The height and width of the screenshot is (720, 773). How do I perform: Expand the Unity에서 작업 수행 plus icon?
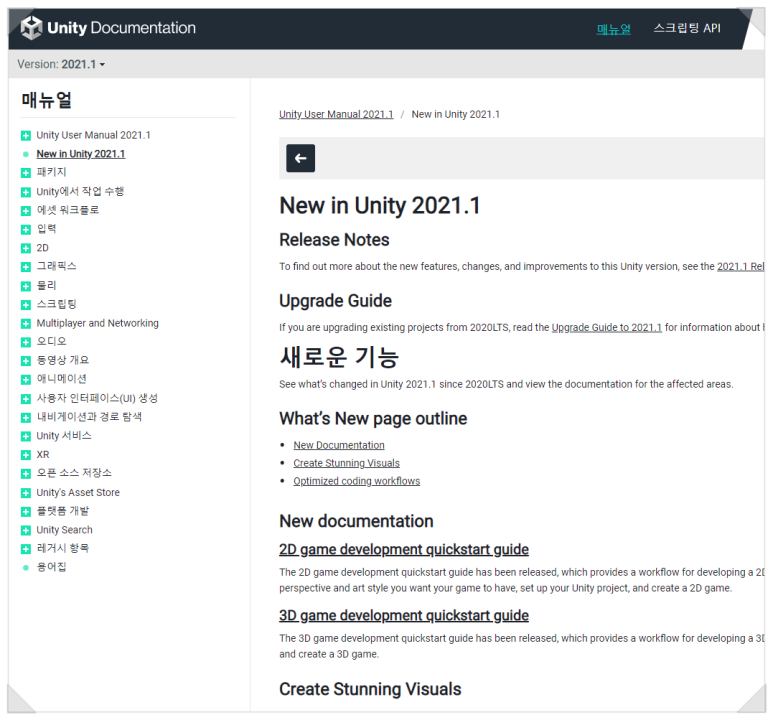tap(26, 192)
